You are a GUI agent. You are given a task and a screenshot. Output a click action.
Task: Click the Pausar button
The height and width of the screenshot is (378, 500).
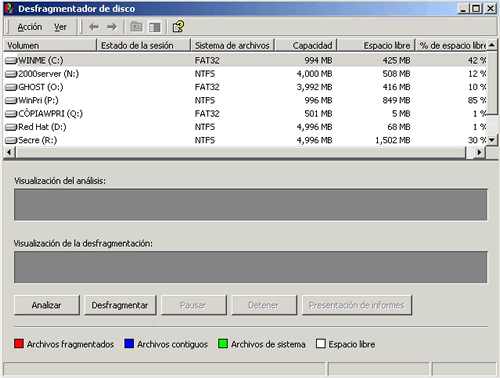point(193,305)
